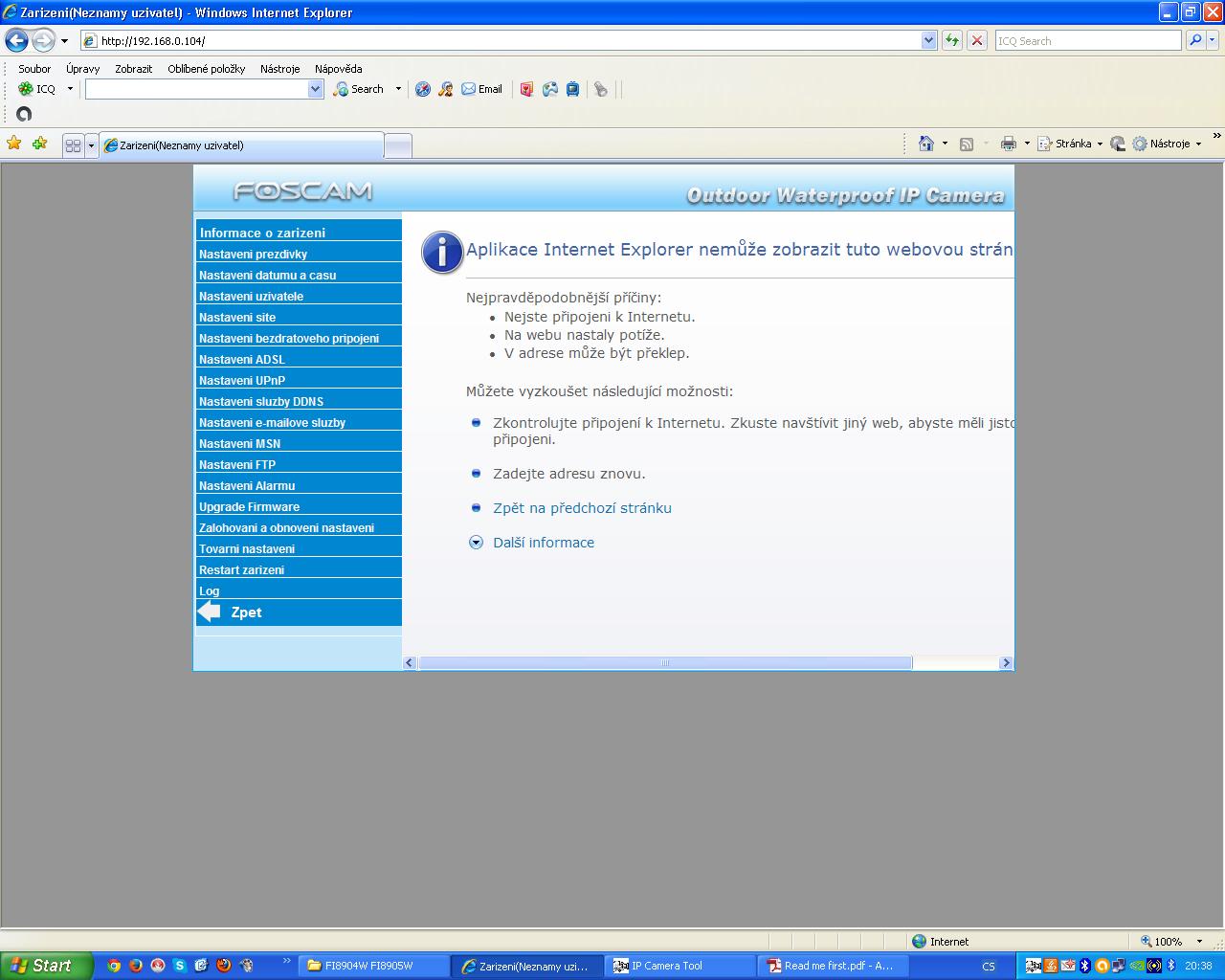Open Favorites Center star icon
The width and height of the screenshot is (1225, 980).
point(14,144)
